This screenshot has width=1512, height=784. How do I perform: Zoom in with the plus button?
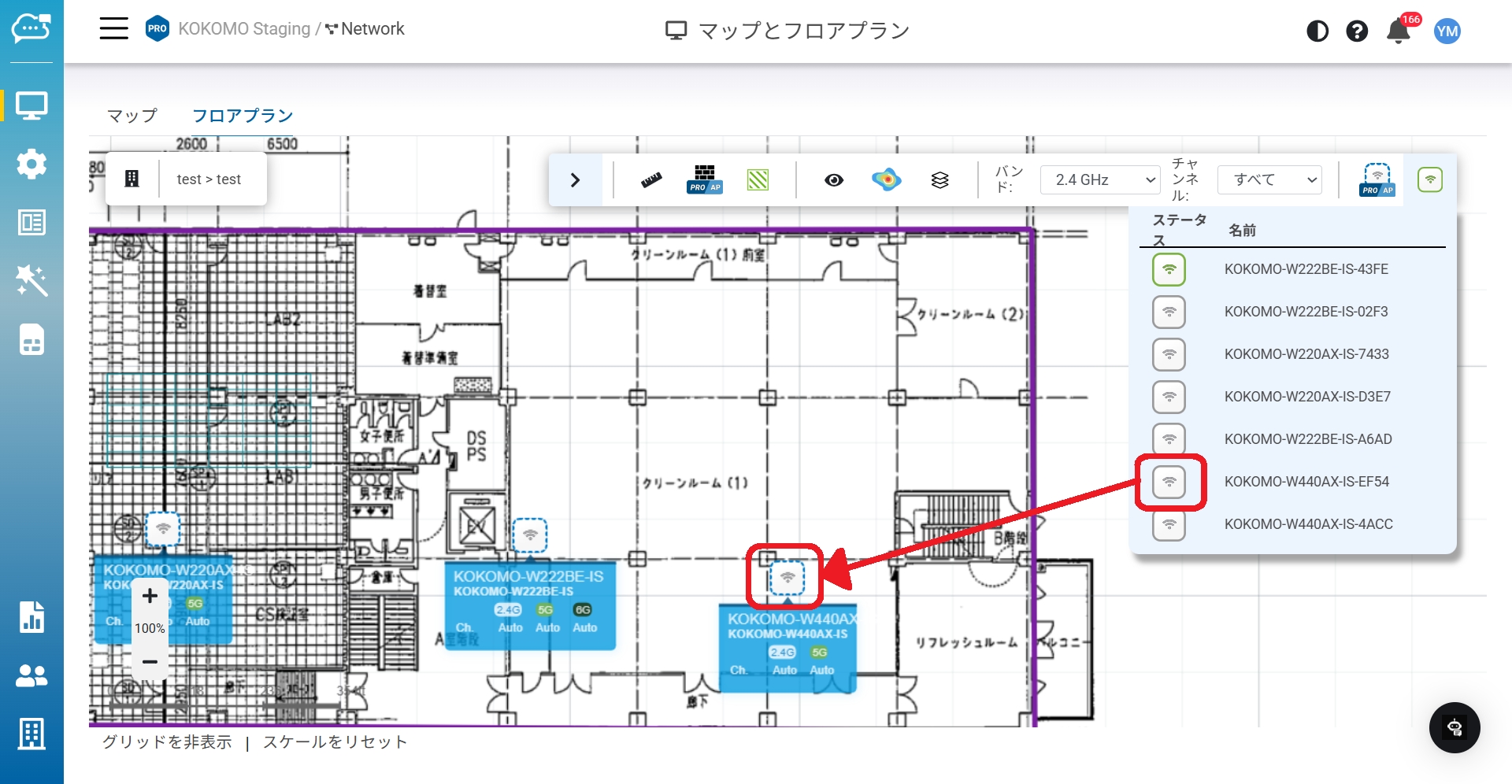coord(150,597)
